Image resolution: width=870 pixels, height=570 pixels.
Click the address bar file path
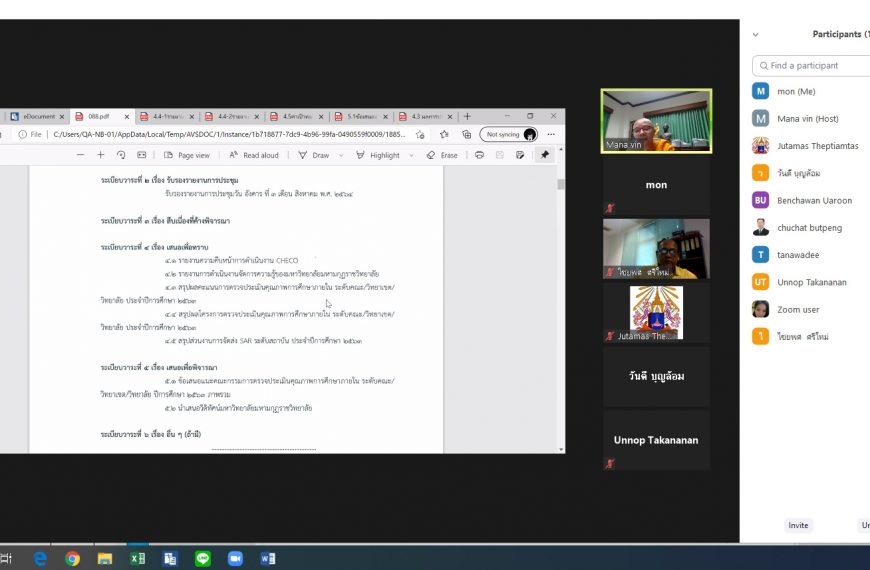[229, 134]
